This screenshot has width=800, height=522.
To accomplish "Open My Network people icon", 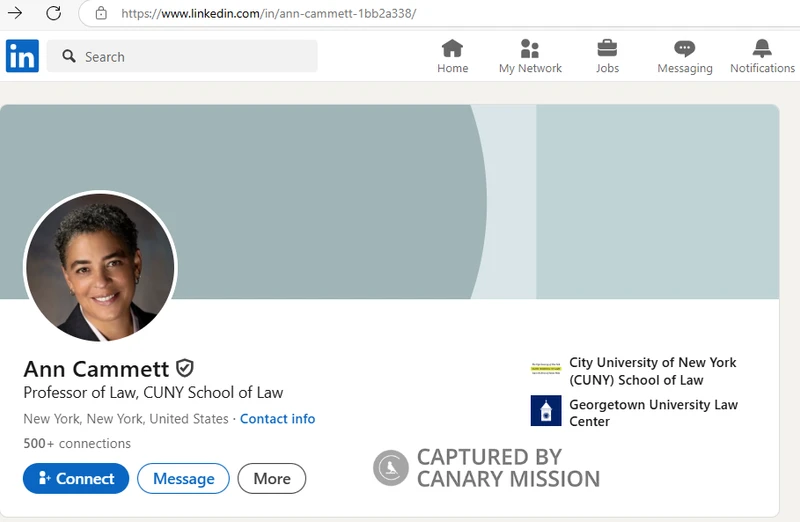I will [x=530, y=48].
